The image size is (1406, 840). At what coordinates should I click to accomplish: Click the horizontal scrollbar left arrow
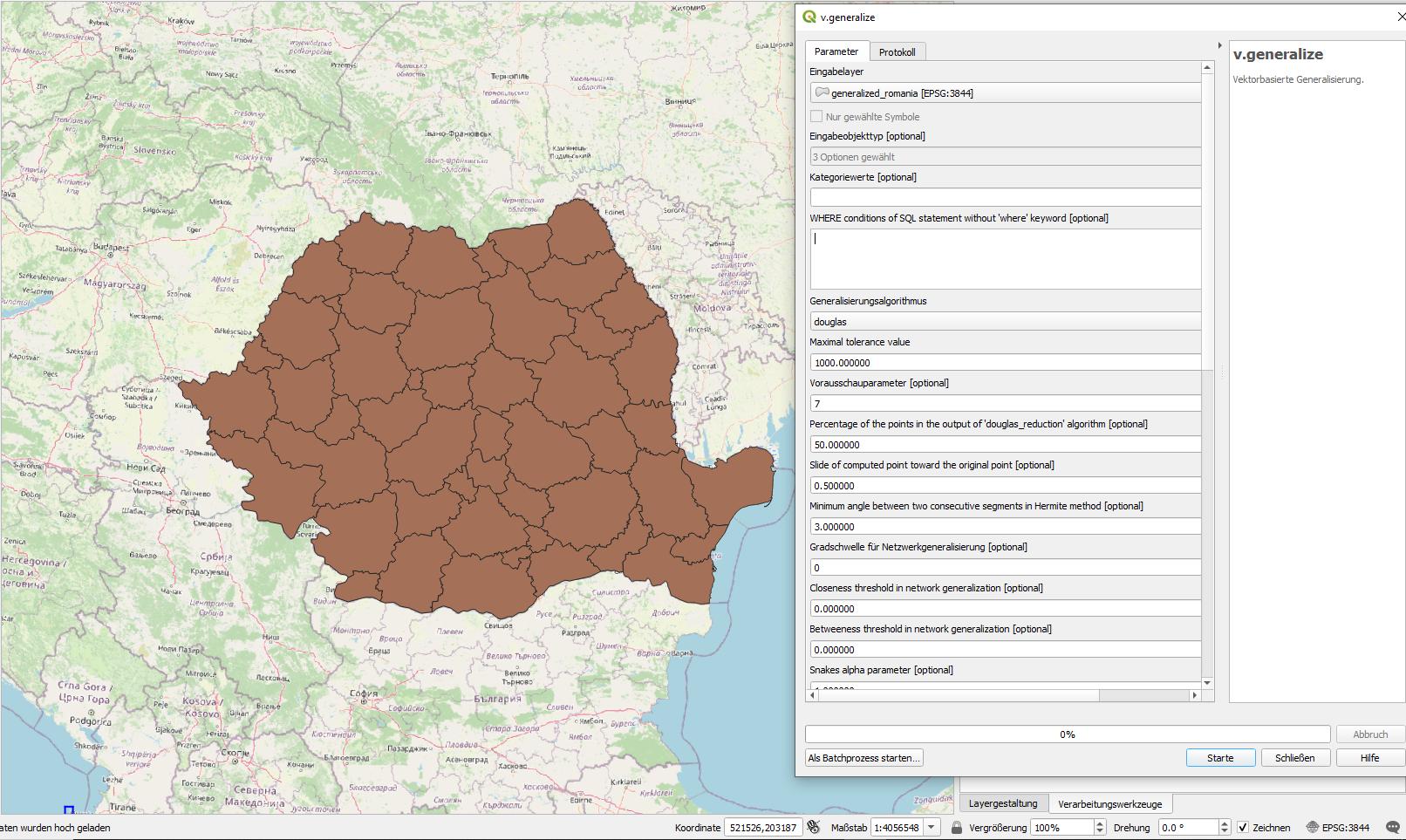pos(814,695)
